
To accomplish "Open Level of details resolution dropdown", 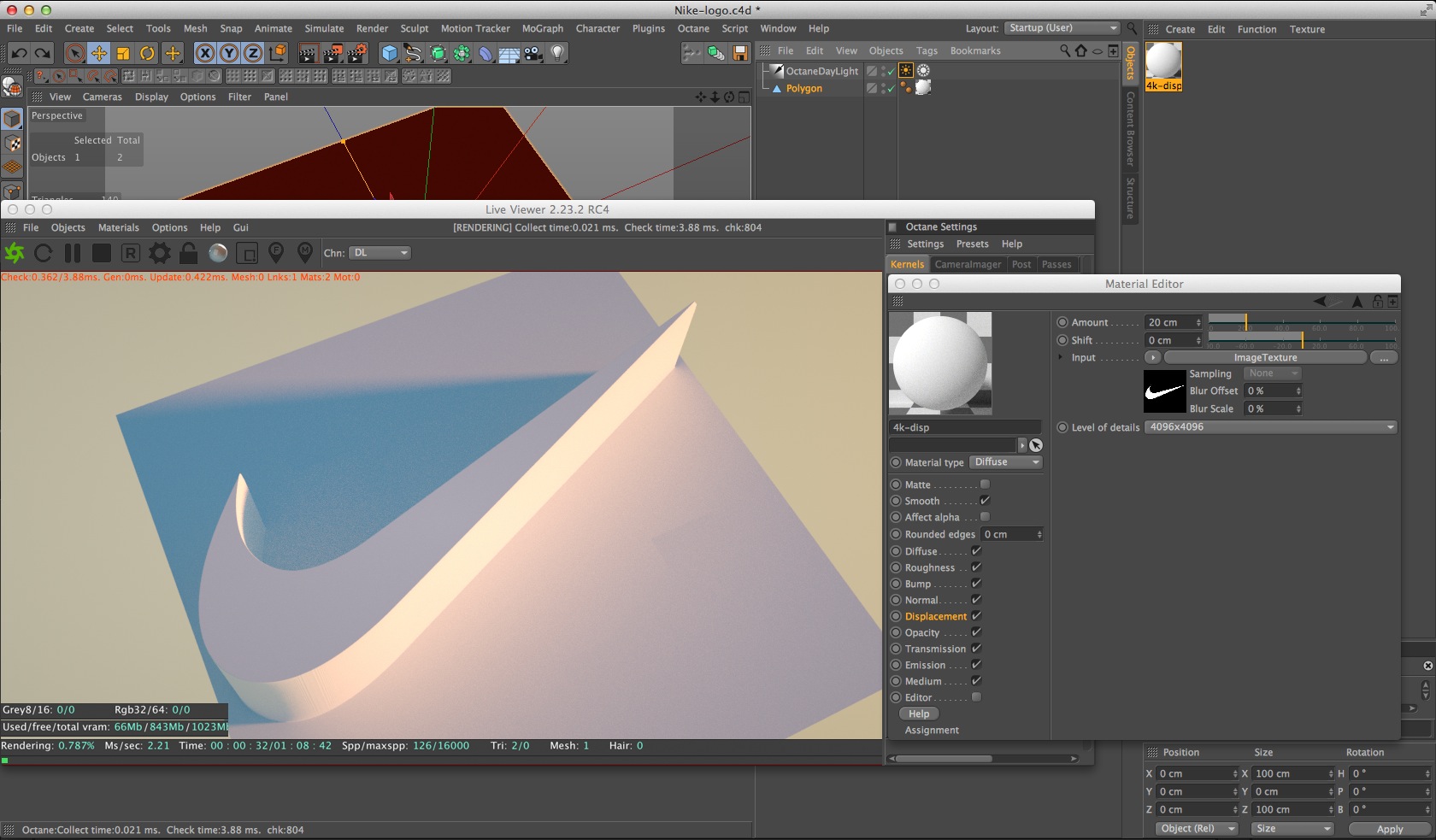I will pos(1271,427).
